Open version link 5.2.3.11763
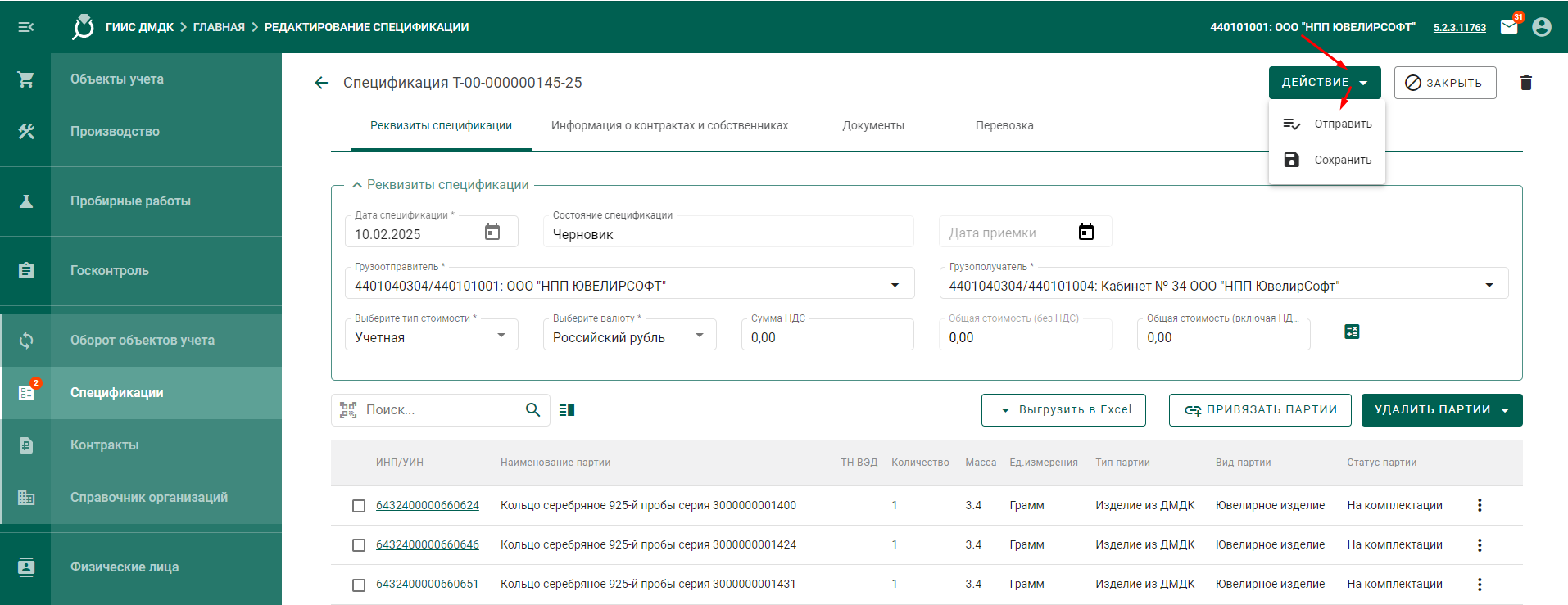 pyautogui.click(x=1460, y=27)
